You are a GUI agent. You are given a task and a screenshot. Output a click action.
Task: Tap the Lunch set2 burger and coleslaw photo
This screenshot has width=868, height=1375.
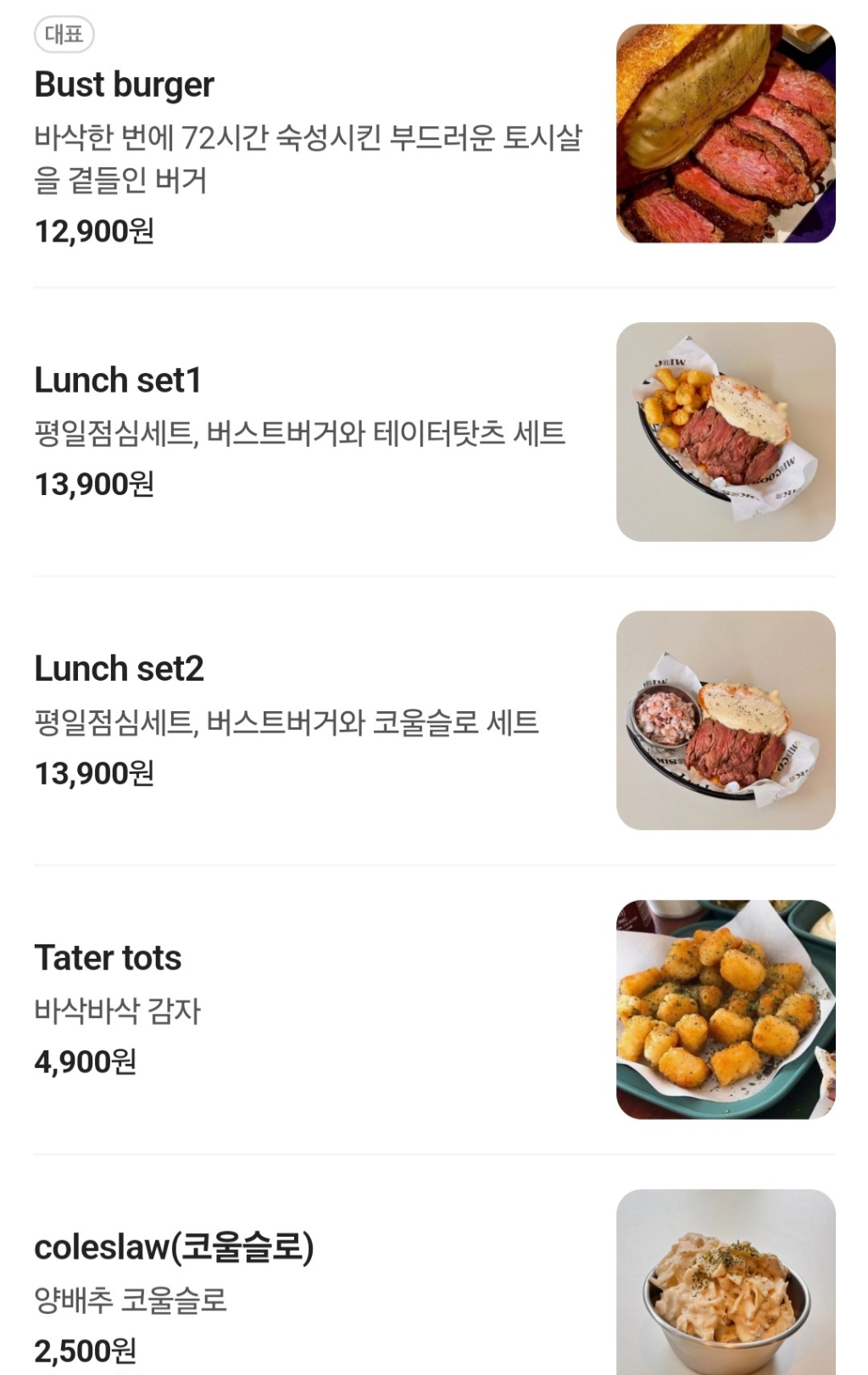[x=726, y=720]
